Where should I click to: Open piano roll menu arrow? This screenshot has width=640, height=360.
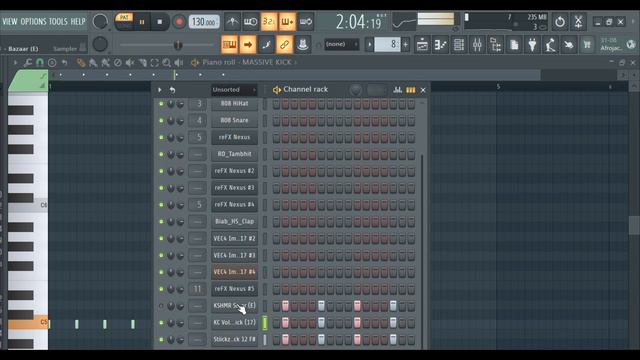[x=16, y=62]
